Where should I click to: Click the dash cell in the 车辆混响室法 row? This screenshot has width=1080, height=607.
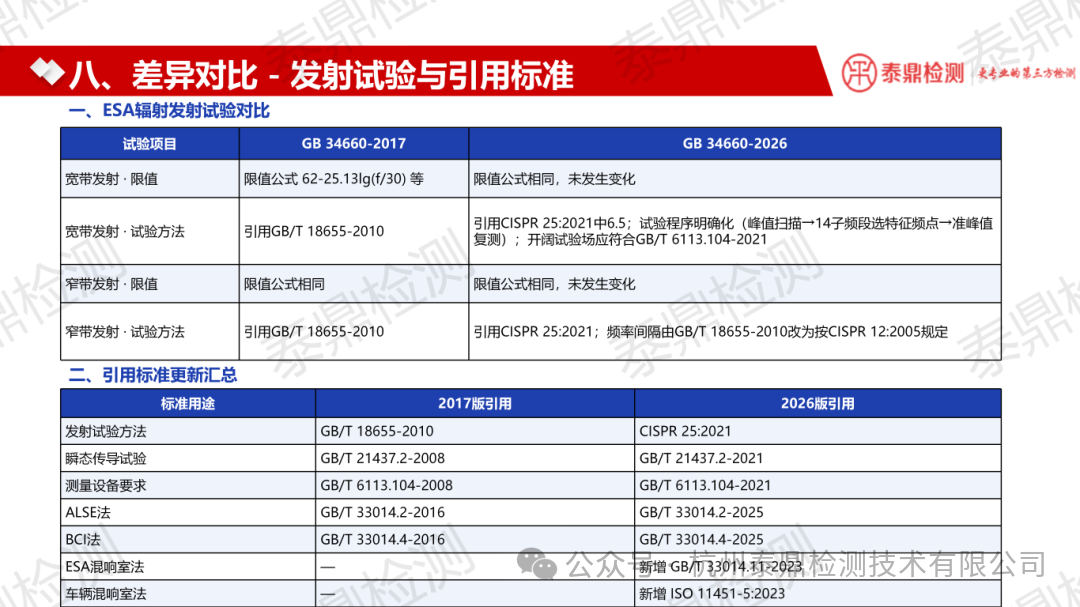point(475,593)
